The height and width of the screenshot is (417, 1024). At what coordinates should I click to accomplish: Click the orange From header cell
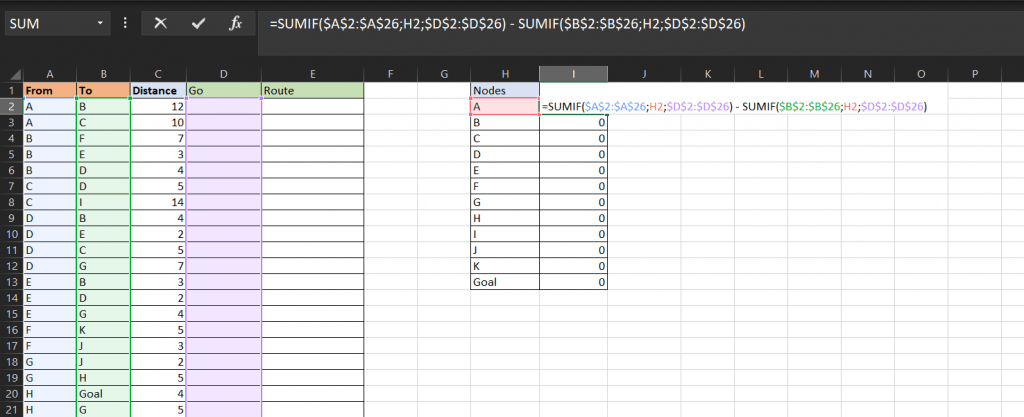click(49, 91)
